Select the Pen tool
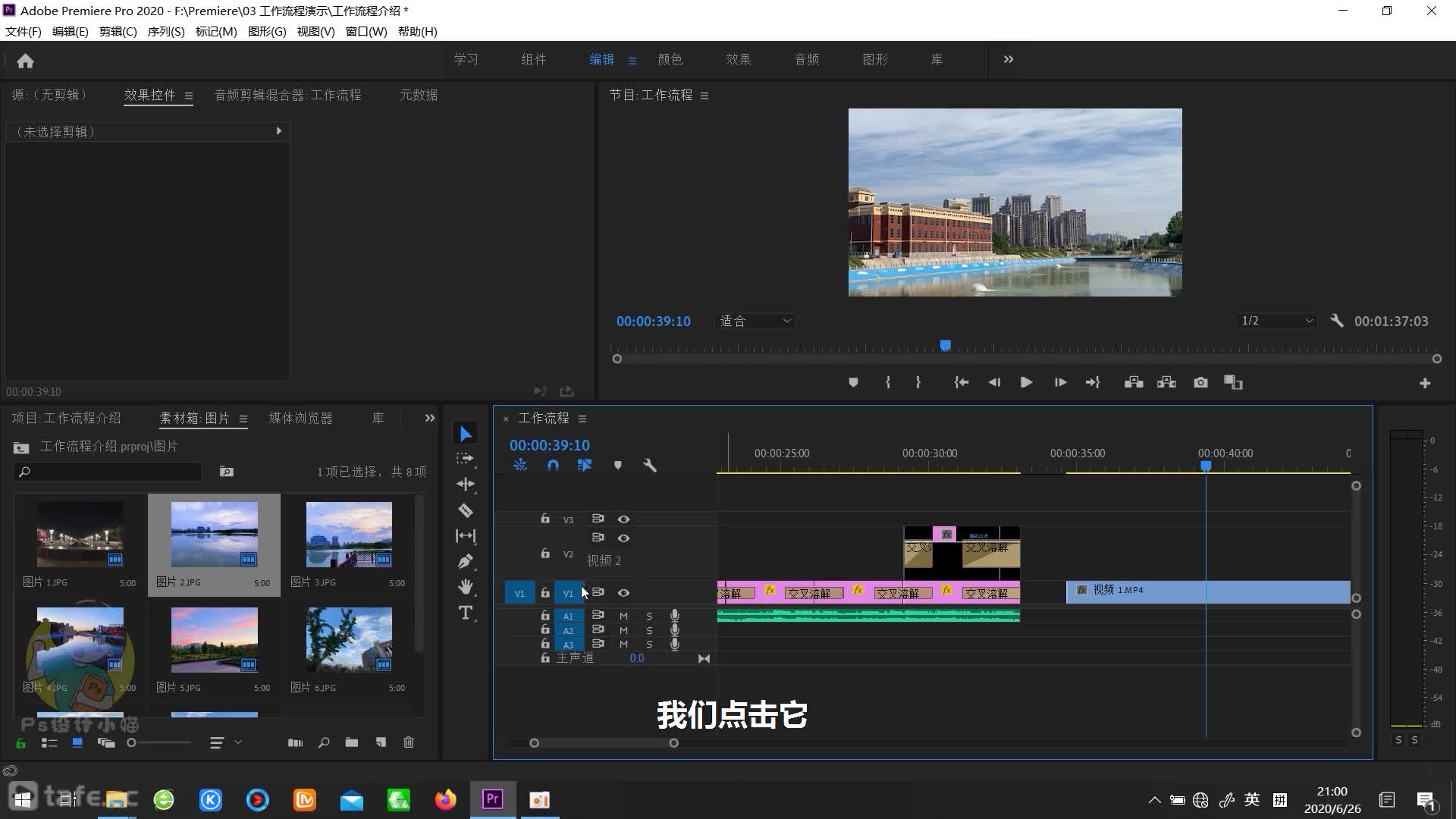Image resolution: width=1456 pixels, height=819 pixels. (466, 561)
